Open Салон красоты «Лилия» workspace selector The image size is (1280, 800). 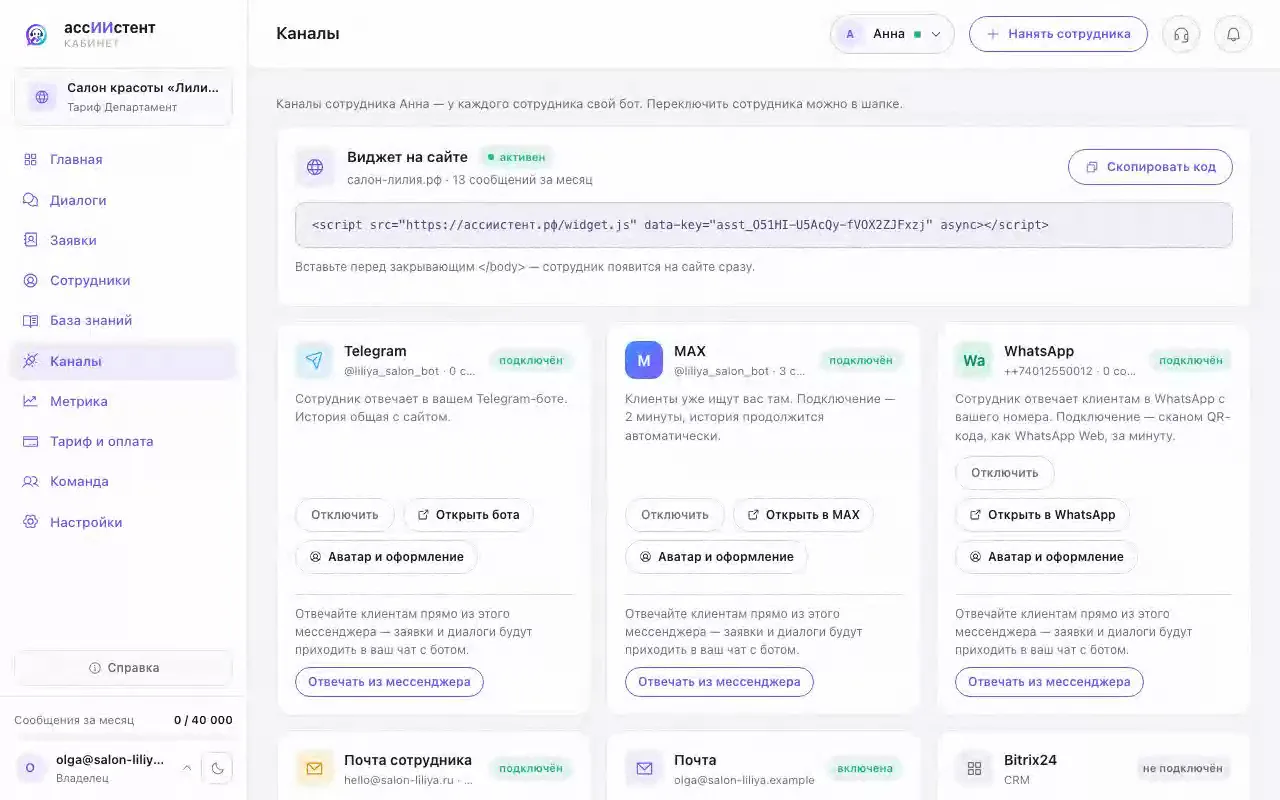(x=123, y=97)
